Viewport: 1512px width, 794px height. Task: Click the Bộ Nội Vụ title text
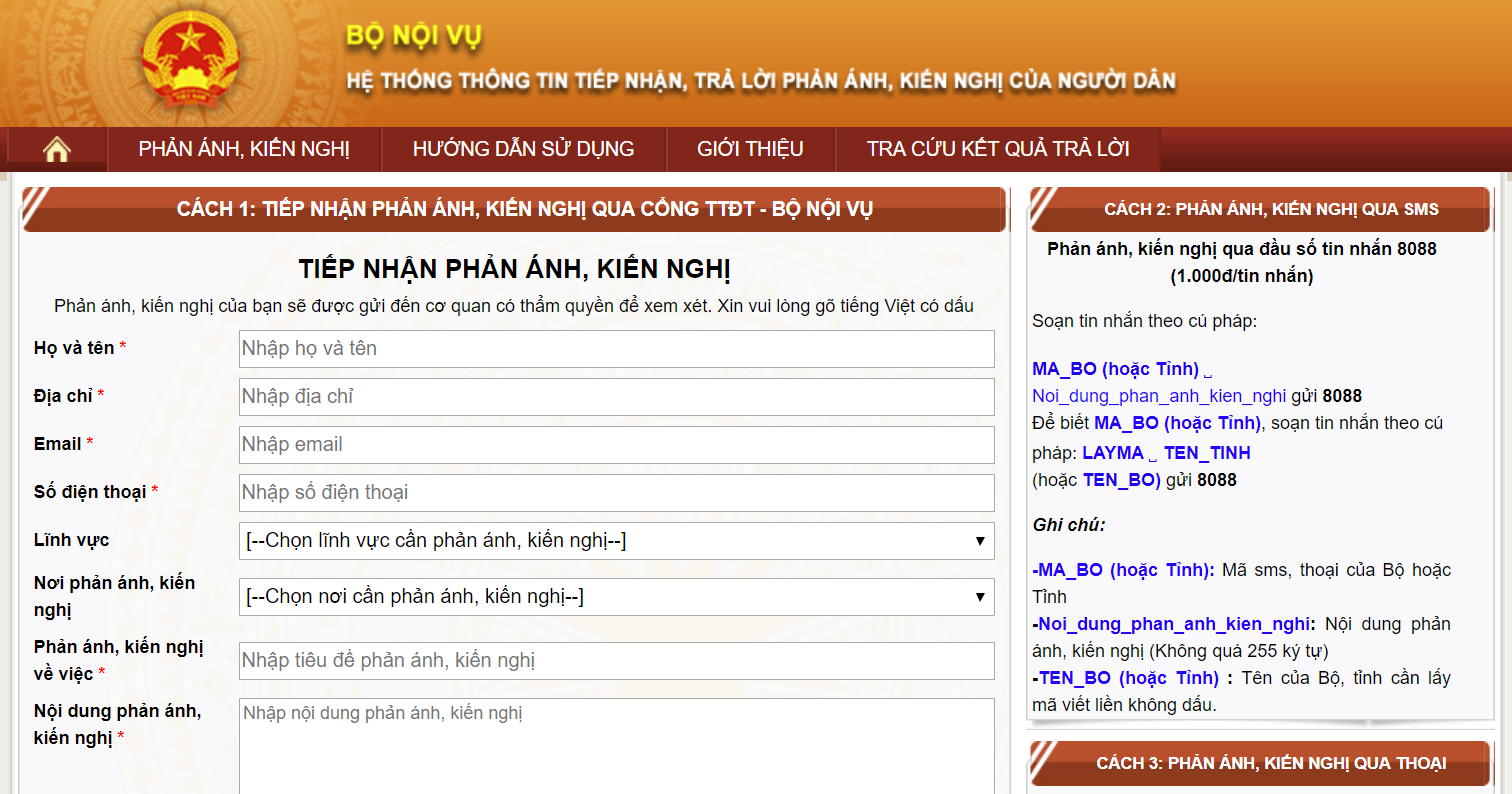tap(414, 37)
